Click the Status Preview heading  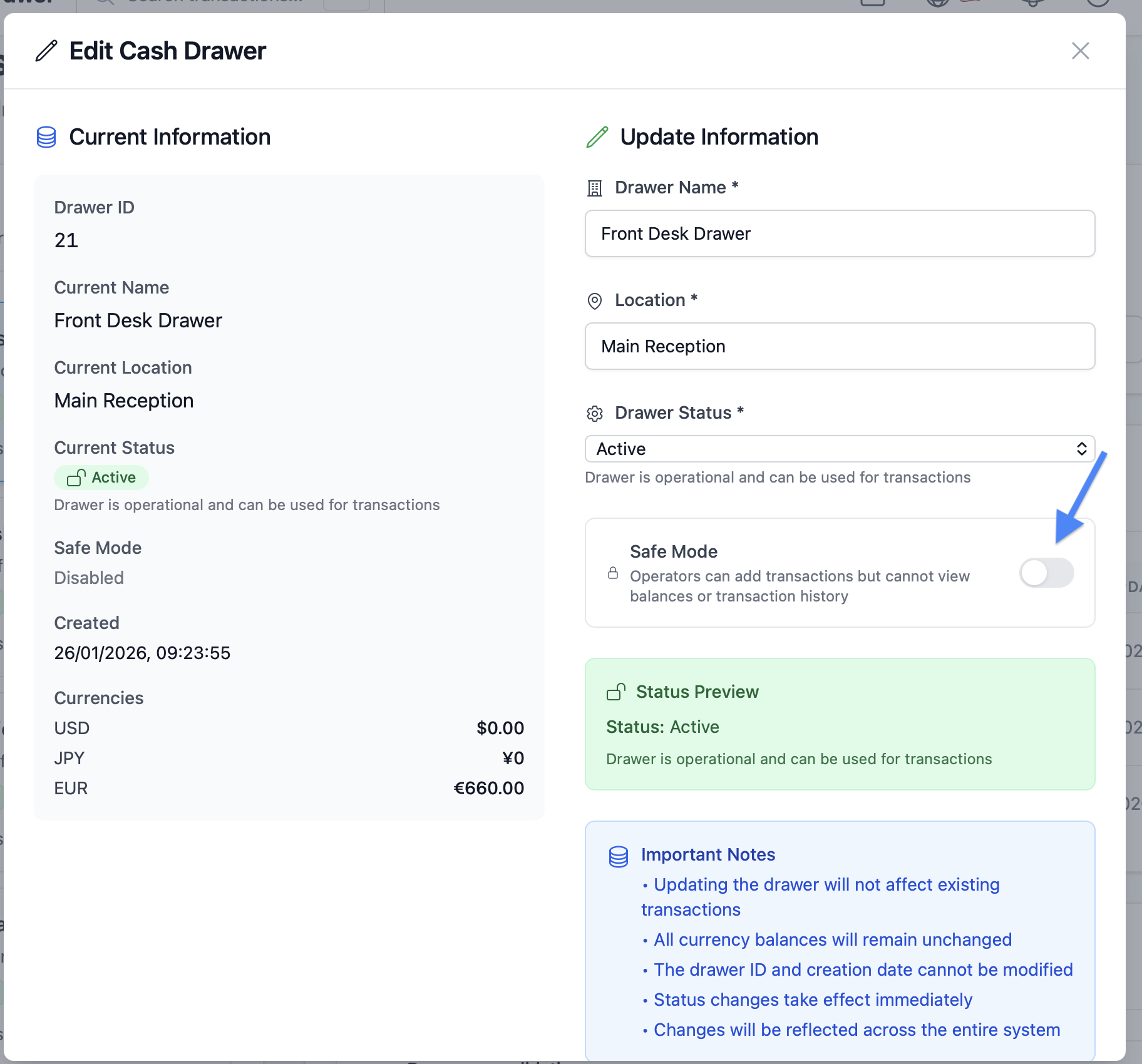point(697,692)
